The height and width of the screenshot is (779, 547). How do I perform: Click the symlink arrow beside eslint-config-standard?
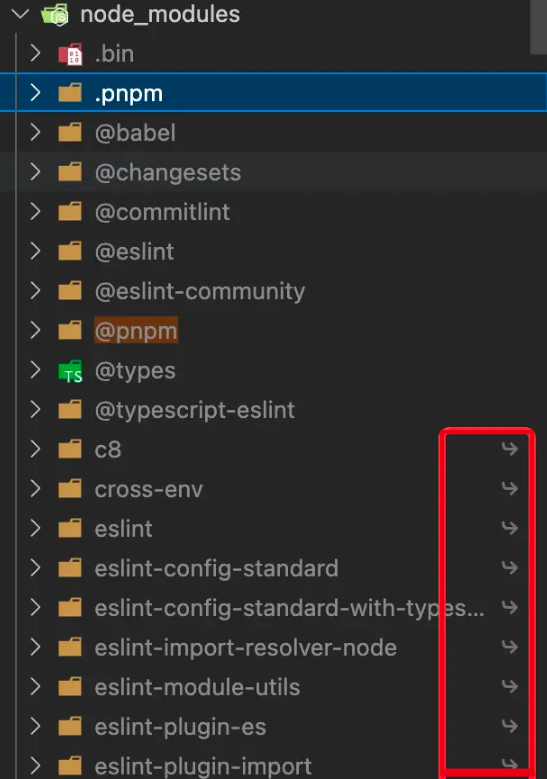click(x=509, y=567)
